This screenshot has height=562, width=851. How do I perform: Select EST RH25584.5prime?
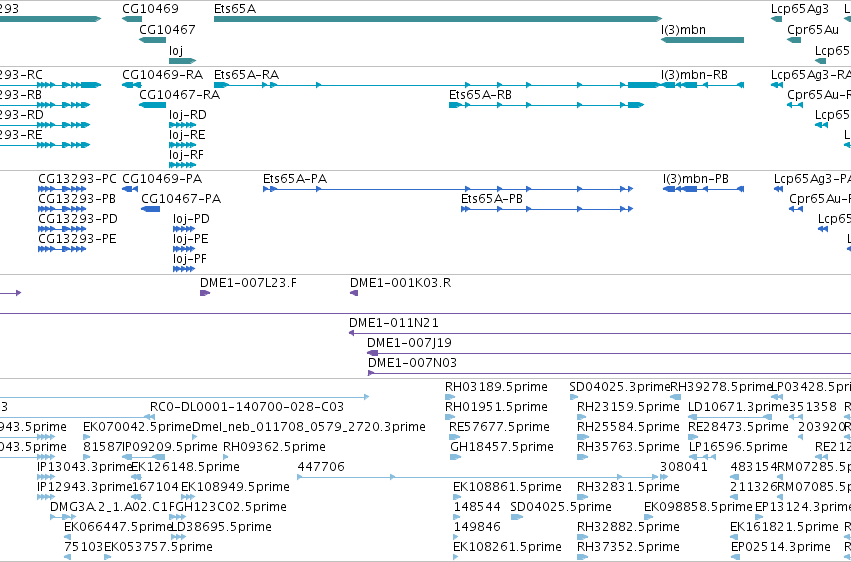coord(628,427)
